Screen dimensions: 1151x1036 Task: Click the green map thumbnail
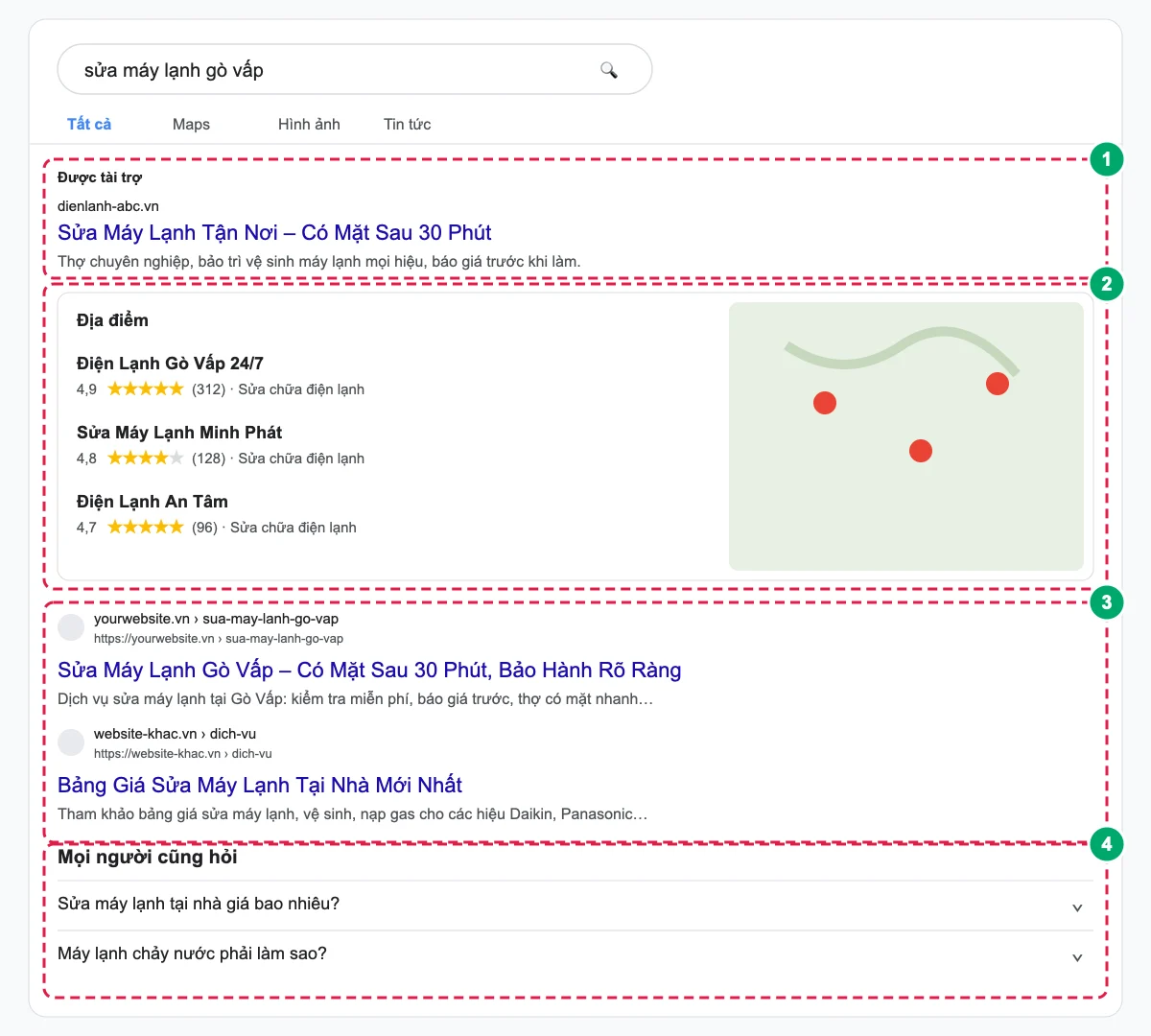906,436
